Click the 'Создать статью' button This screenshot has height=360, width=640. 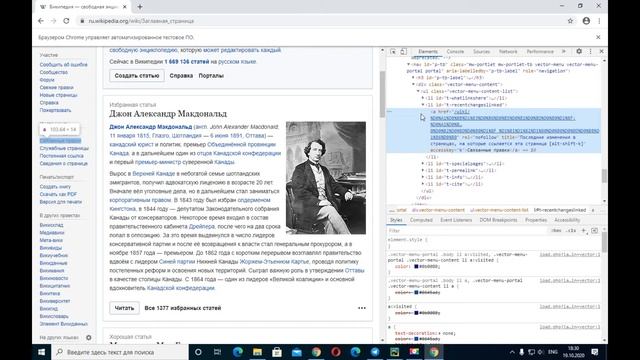tap(137, 76)
